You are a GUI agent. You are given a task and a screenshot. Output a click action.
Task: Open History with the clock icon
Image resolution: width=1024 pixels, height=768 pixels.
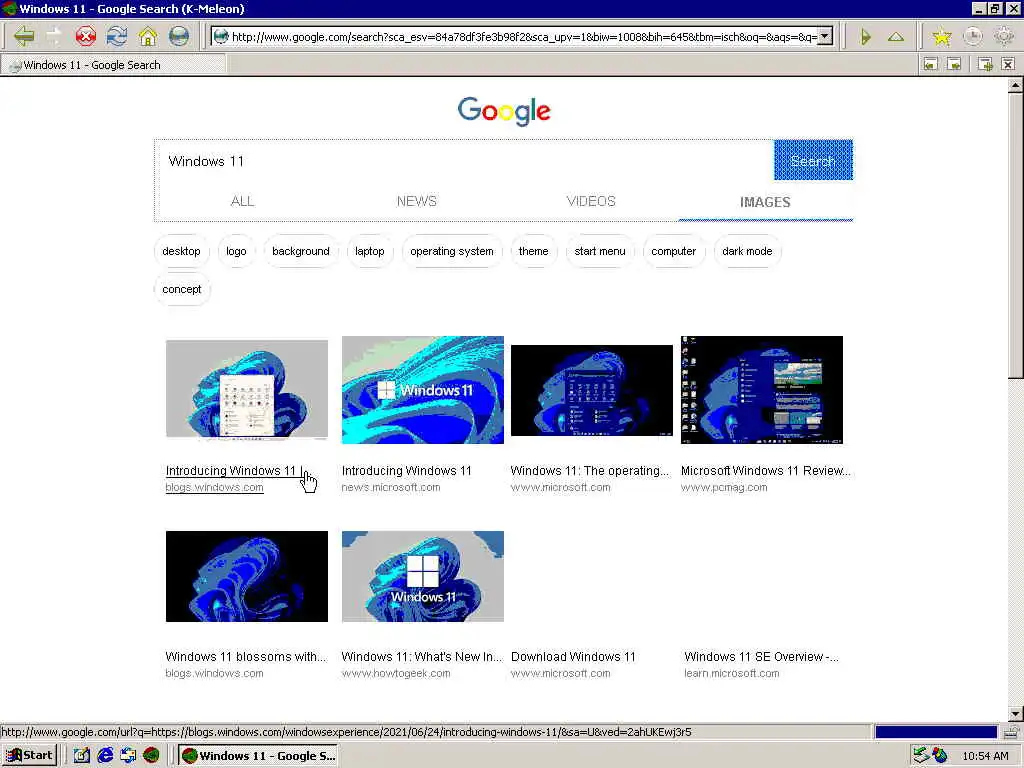click(973, 37)
